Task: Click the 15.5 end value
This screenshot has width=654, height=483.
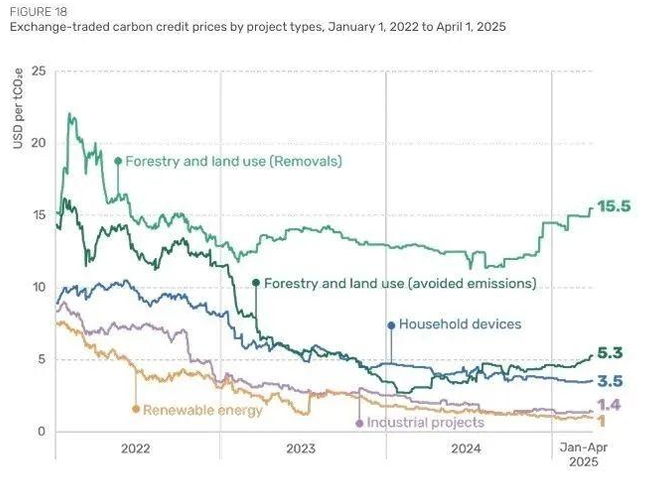Action: coord(613,207)
